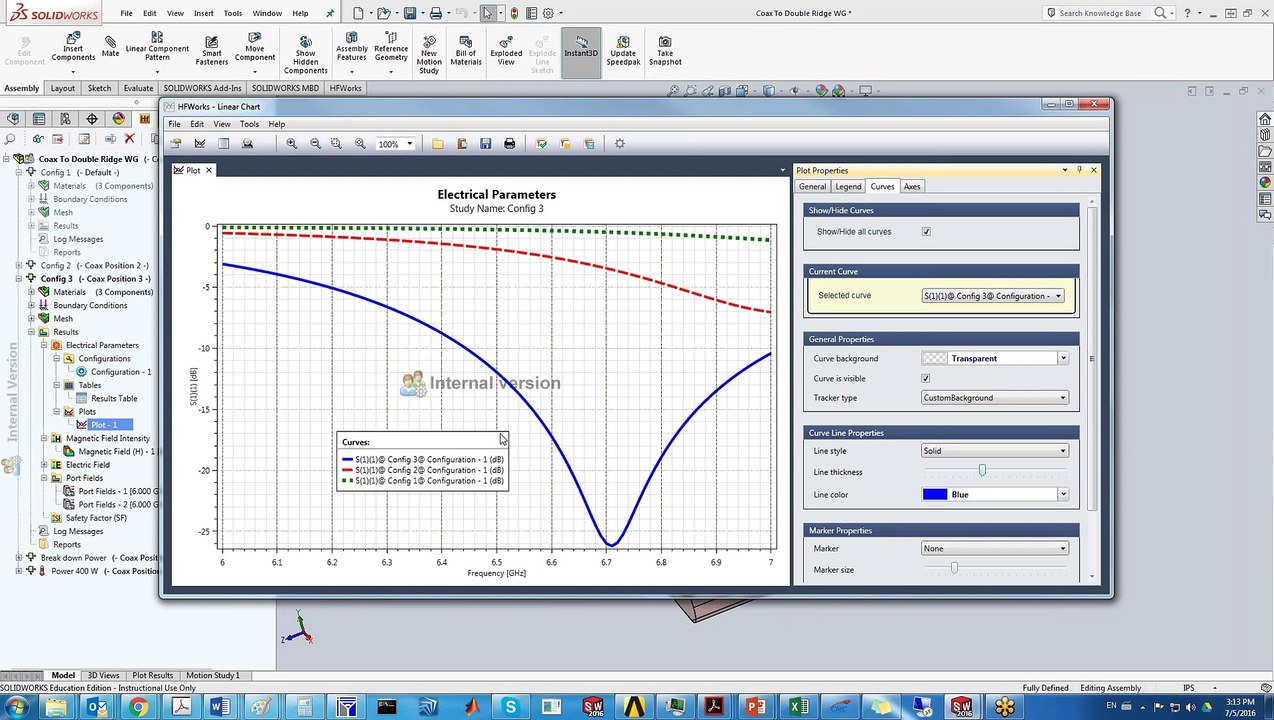Open the Line color Blue swatch dropdown
The width and height of the screenshot is (1274, 720).
[x=995, y=495]
